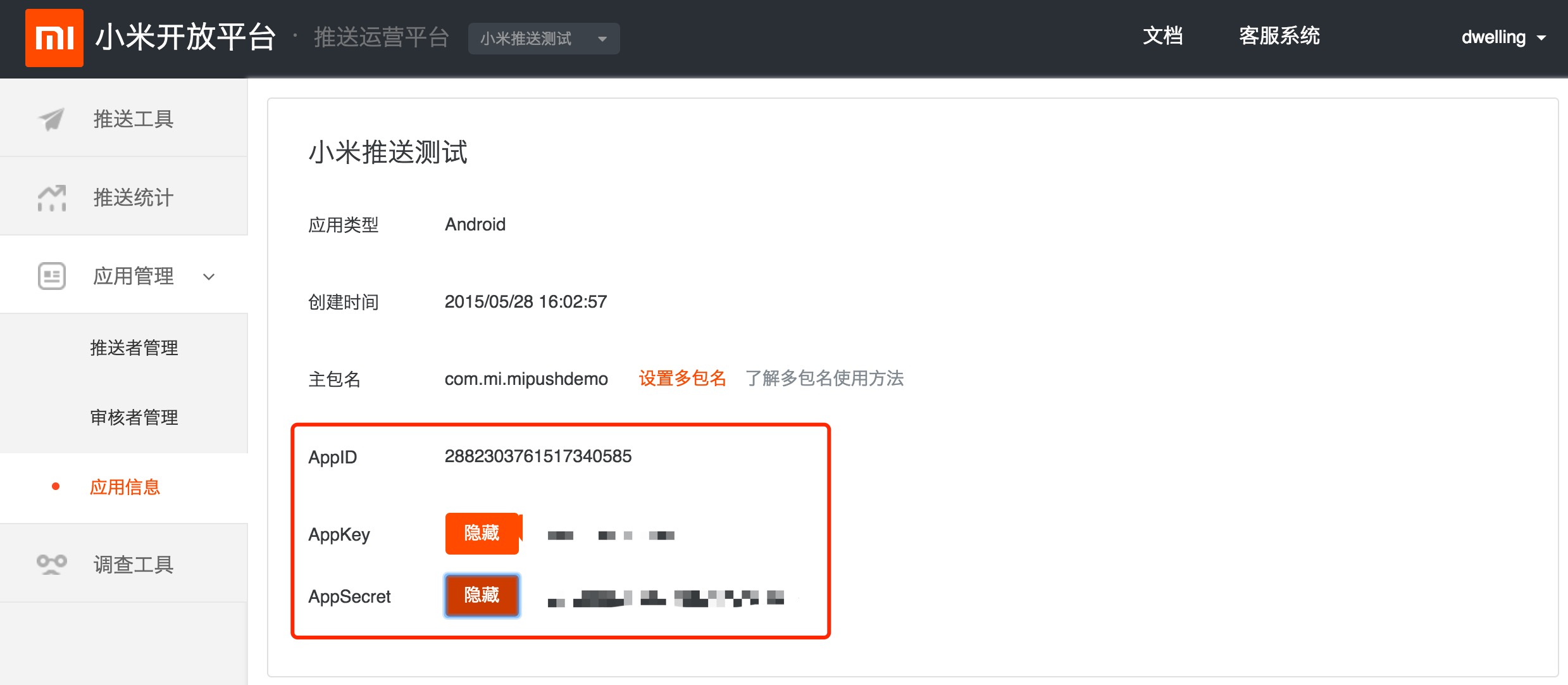The image size is (1568, 685).
Task: Toggle AppSecret visibility with 隐藏 button
Action: 482,595
